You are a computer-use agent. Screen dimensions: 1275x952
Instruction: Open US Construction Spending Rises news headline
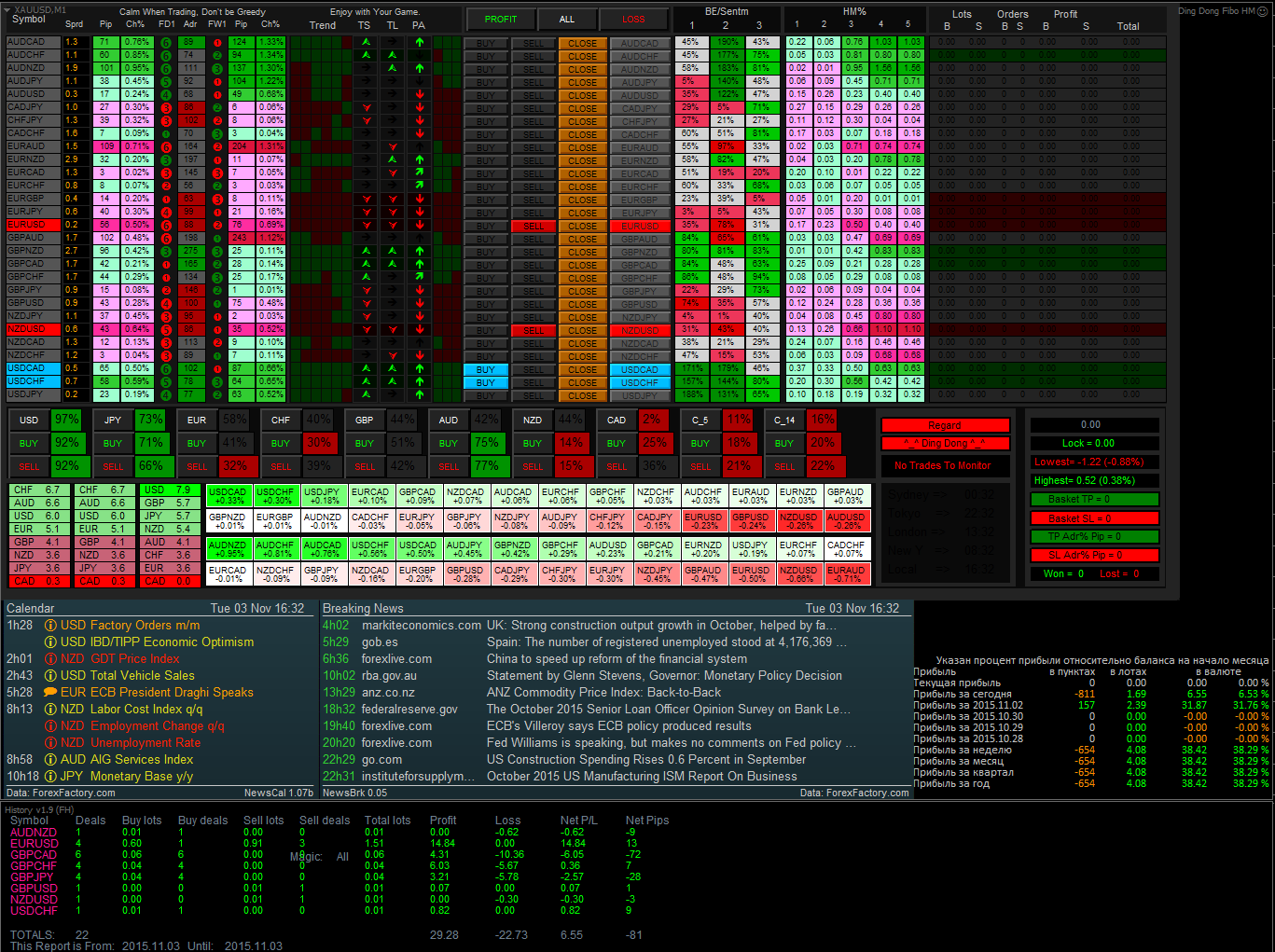(646, 760)
